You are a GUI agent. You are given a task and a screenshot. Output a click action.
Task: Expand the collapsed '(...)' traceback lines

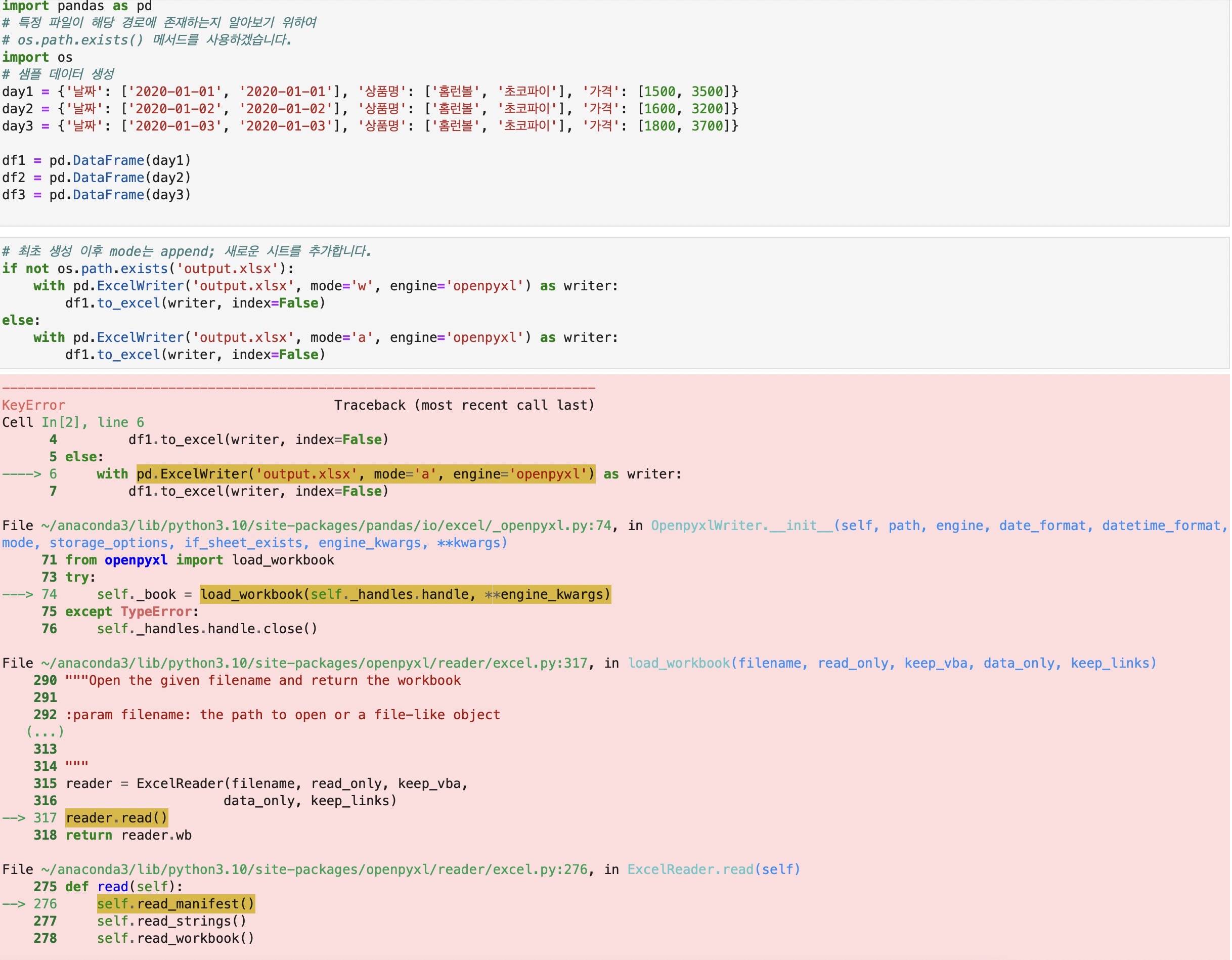(45, 732)
